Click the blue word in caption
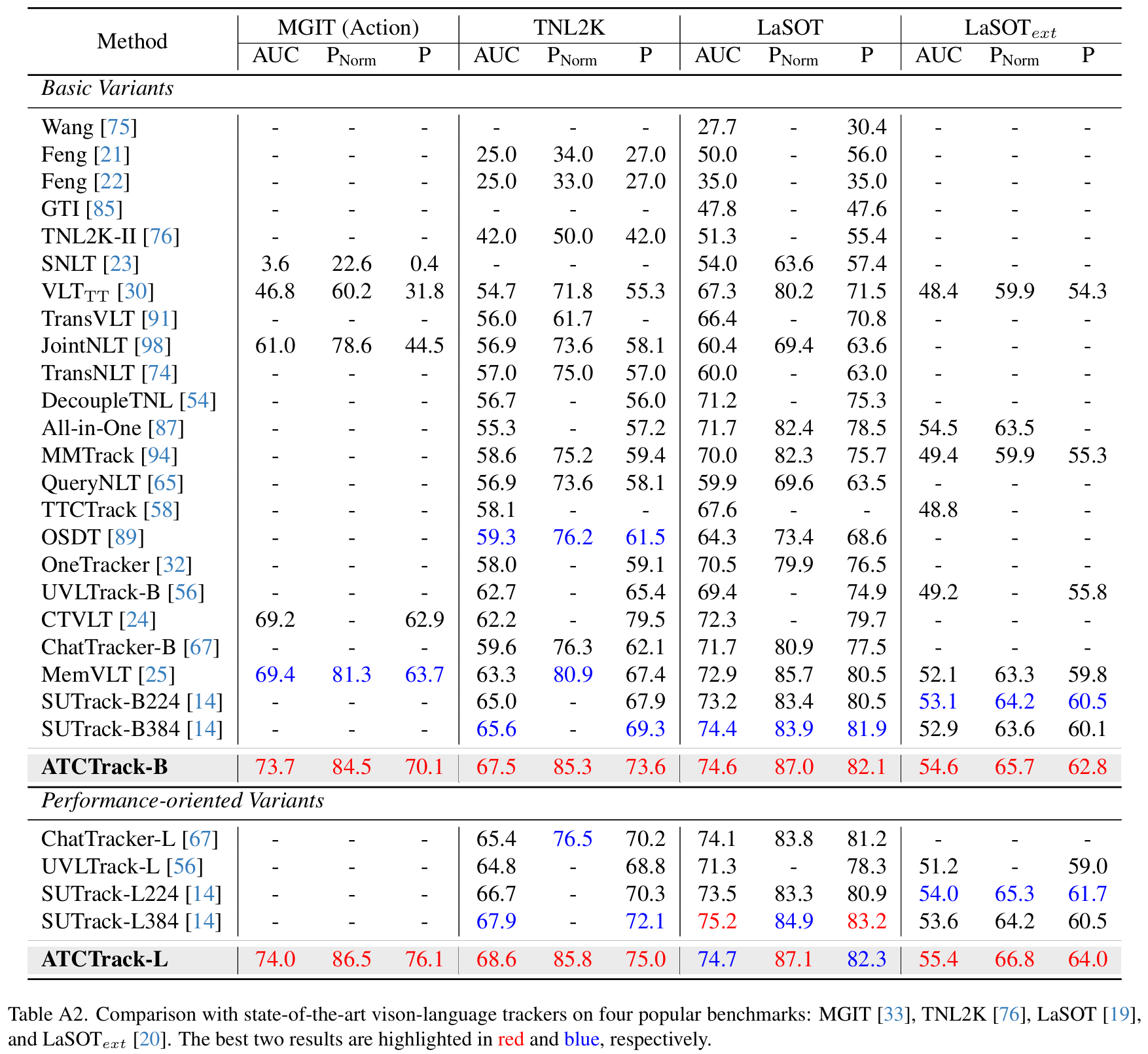Viewport: 1148px width, 1054px height. point(582,1039)
